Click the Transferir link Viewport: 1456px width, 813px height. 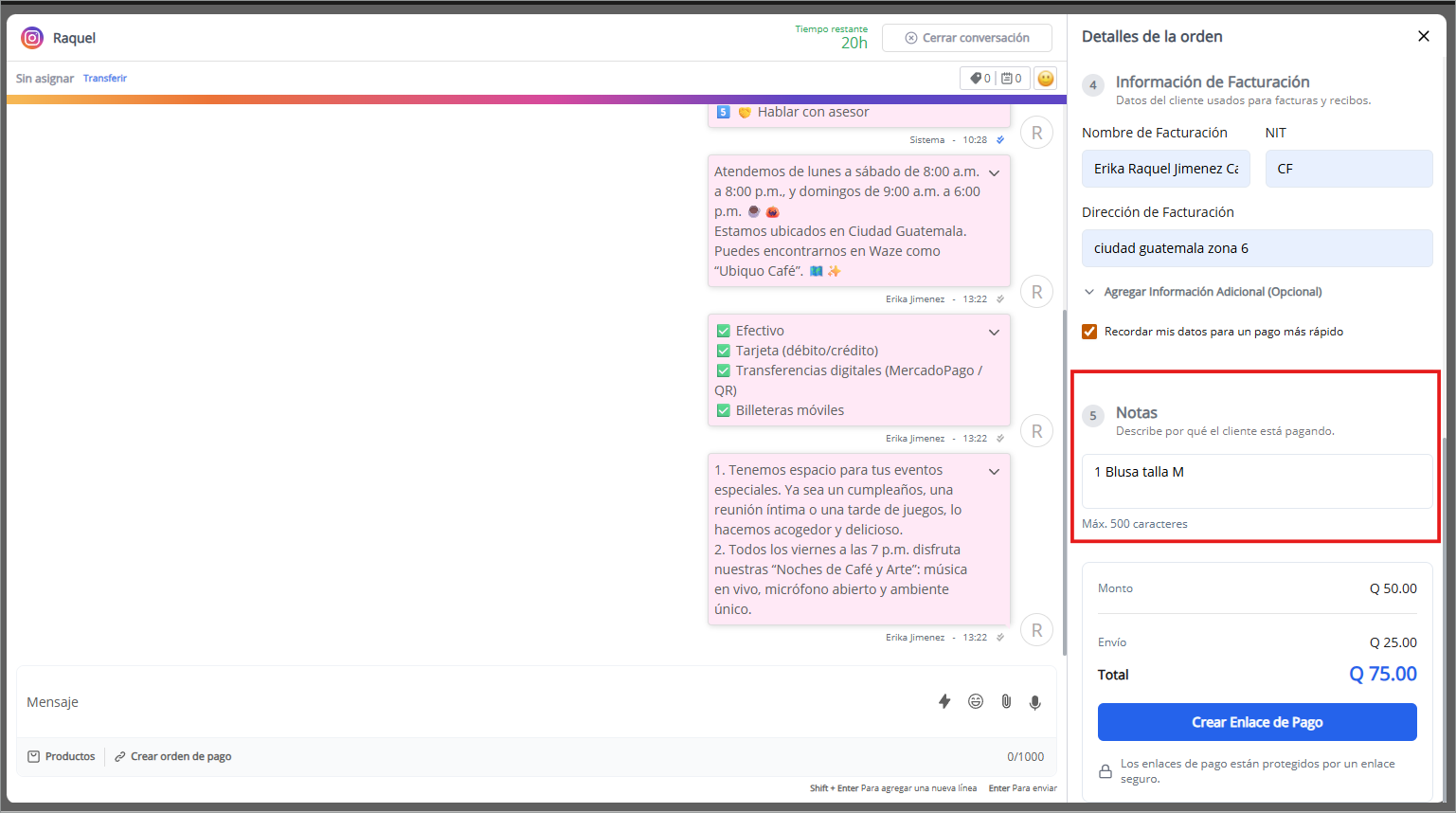pos(104,79)
